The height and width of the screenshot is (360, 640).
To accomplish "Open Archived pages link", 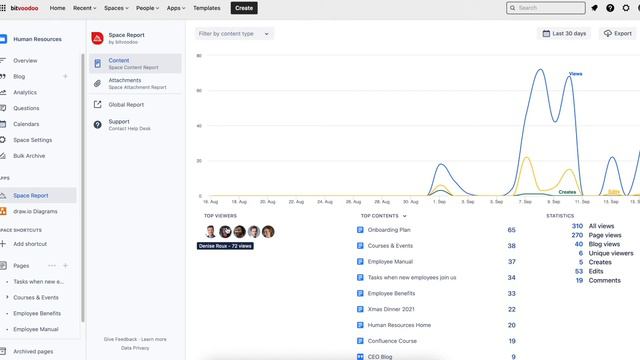I will (x=33, y=351).
